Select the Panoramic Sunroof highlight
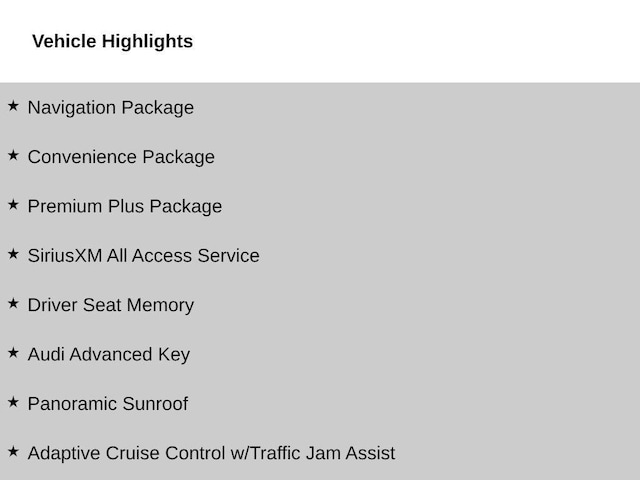640x480 pixels. [108, 404]
